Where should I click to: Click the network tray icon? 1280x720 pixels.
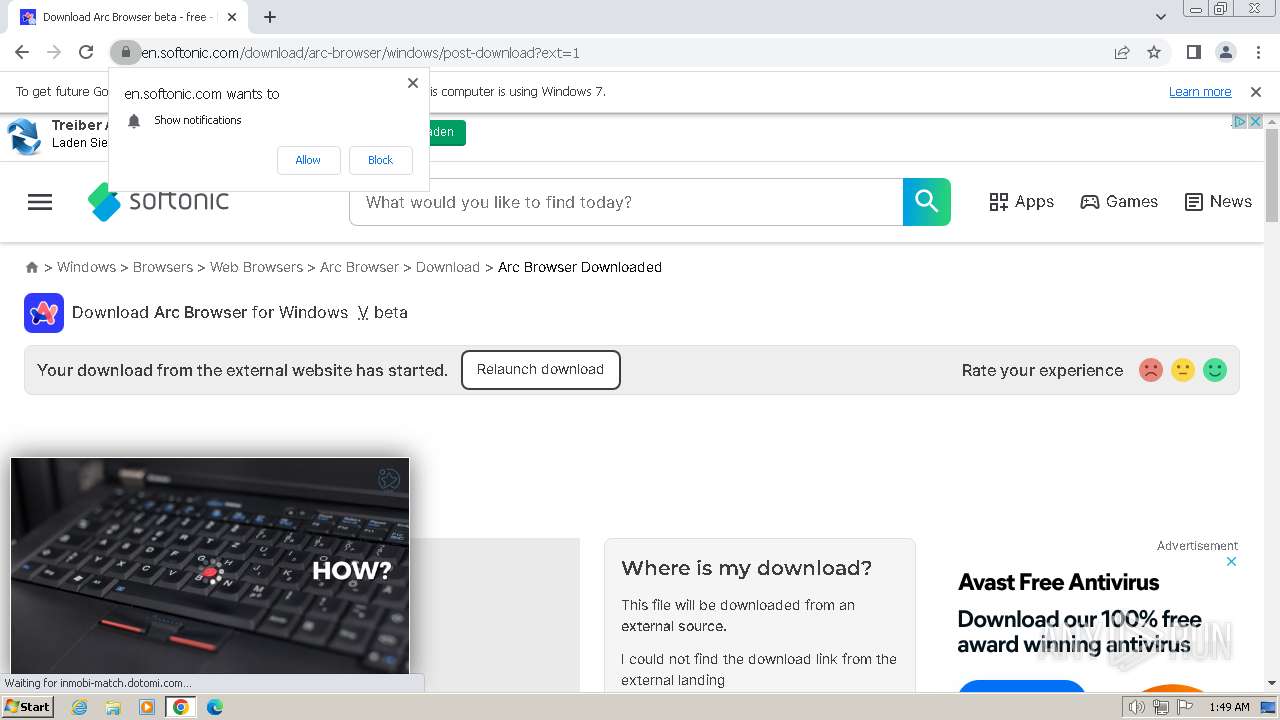1161,707
